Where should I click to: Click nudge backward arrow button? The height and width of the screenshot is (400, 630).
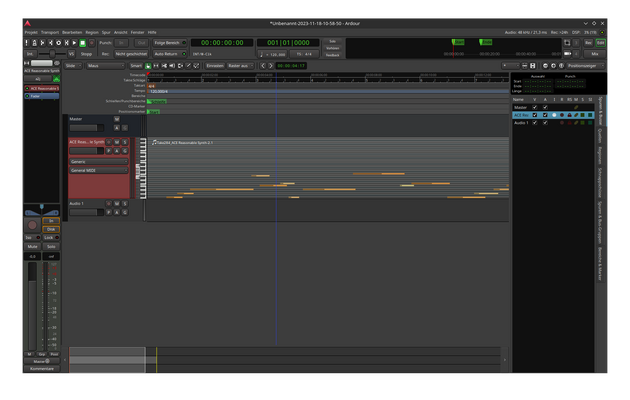263,65
